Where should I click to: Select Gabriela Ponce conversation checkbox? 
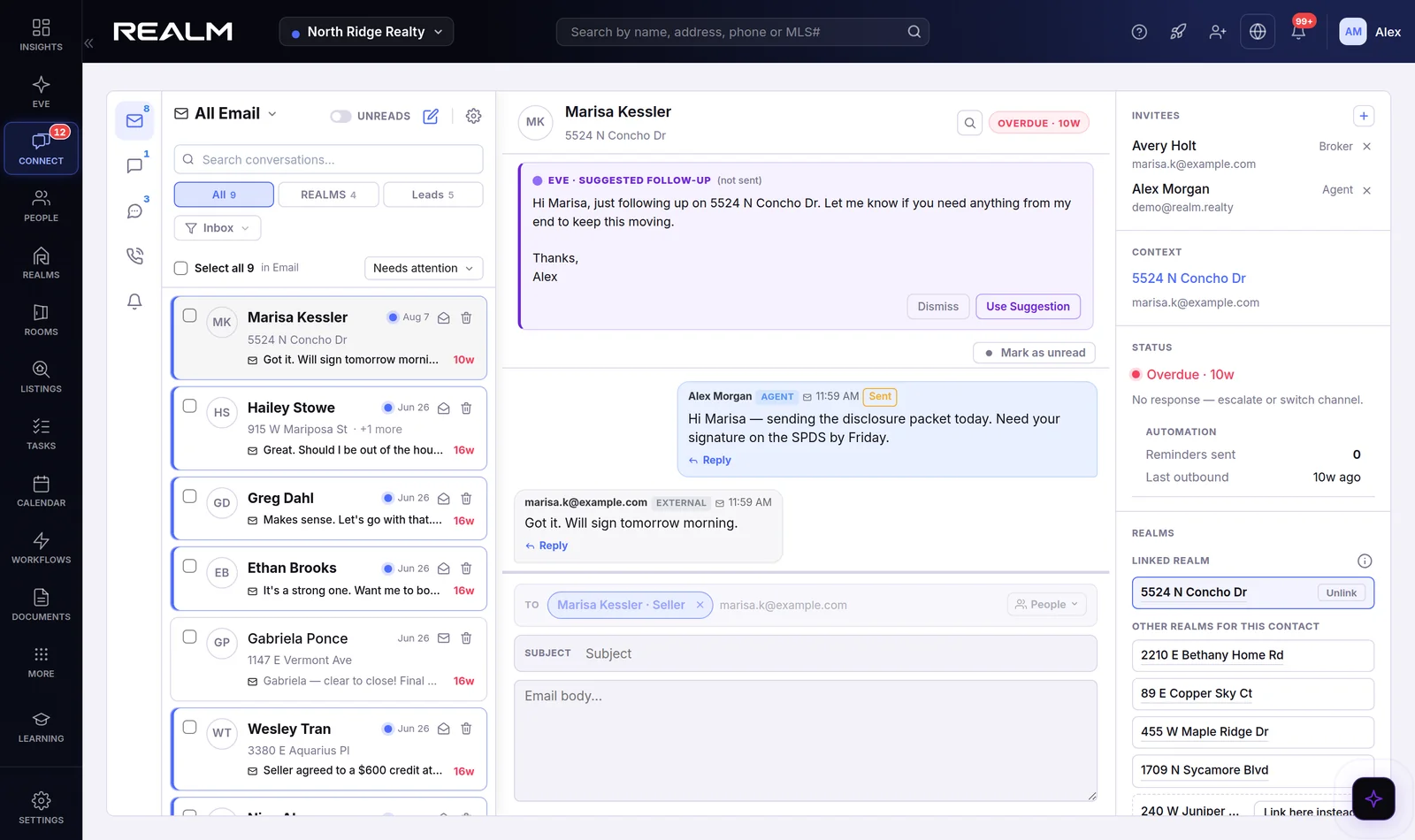coord(189,637)
